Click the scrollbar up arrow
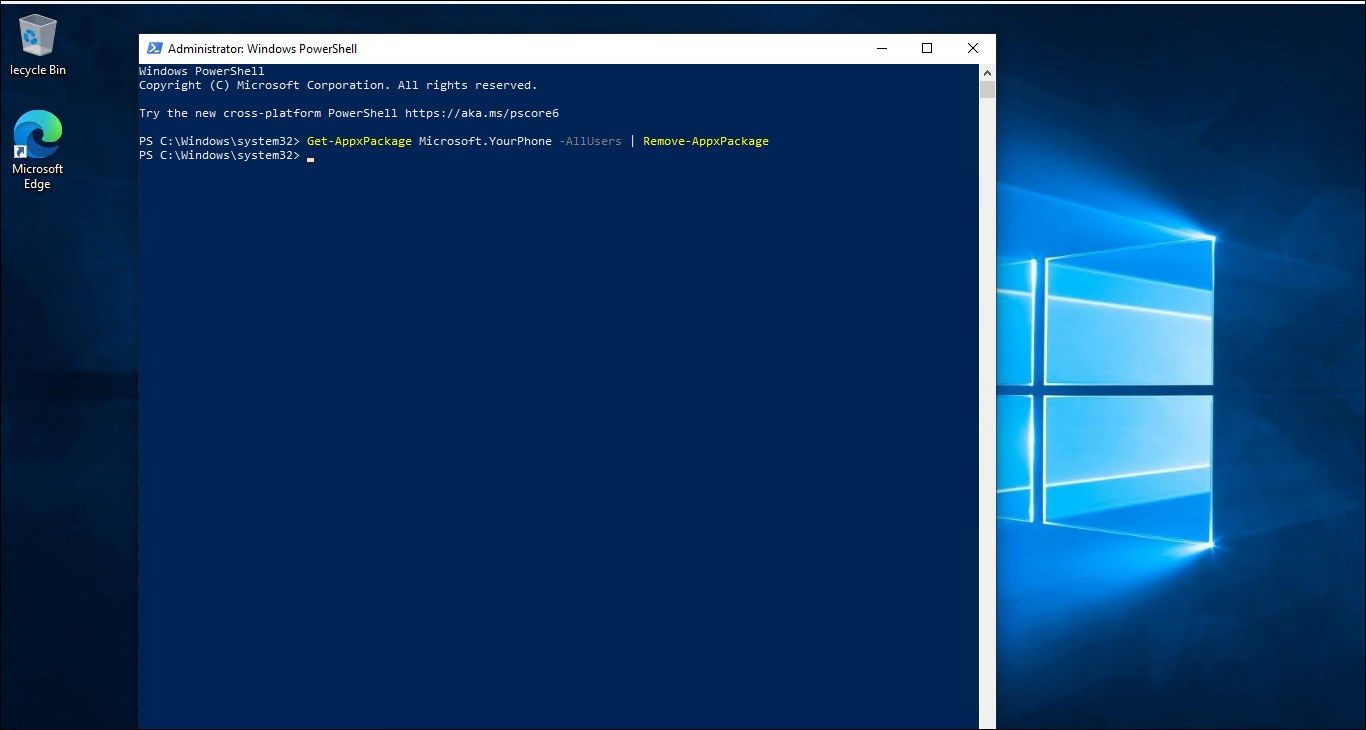 pyautogui.click(x=987, y=71)
